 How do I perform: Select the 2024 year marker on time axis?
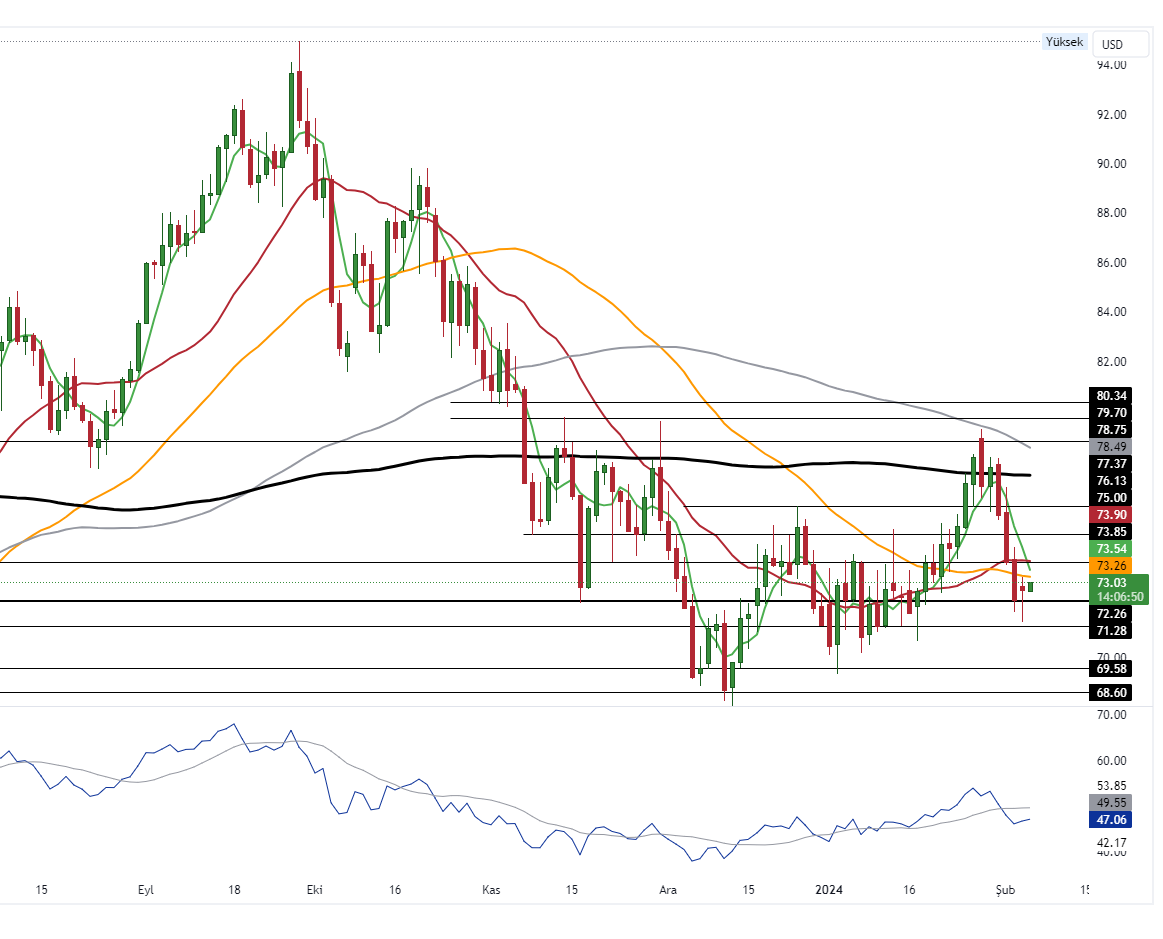(830, 889)
